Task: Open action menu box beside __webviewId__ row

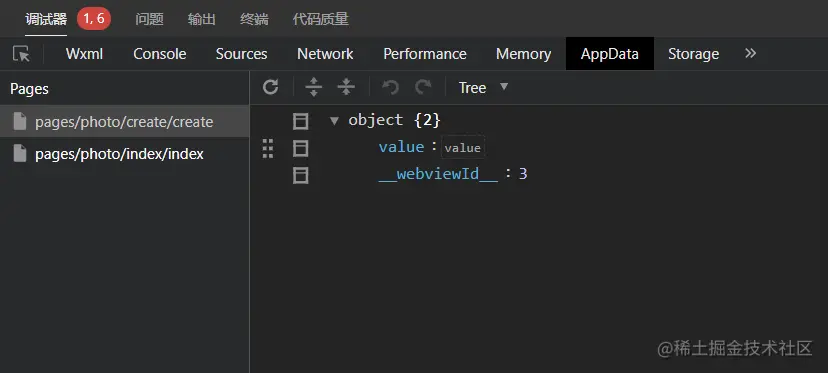Action: [x=300, y=175]
